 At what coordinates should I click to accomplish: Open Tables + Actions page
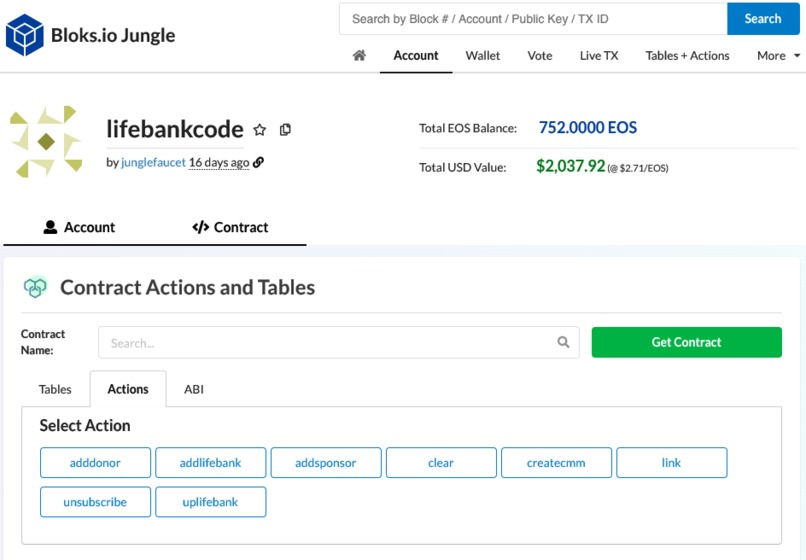coord(687,56)
